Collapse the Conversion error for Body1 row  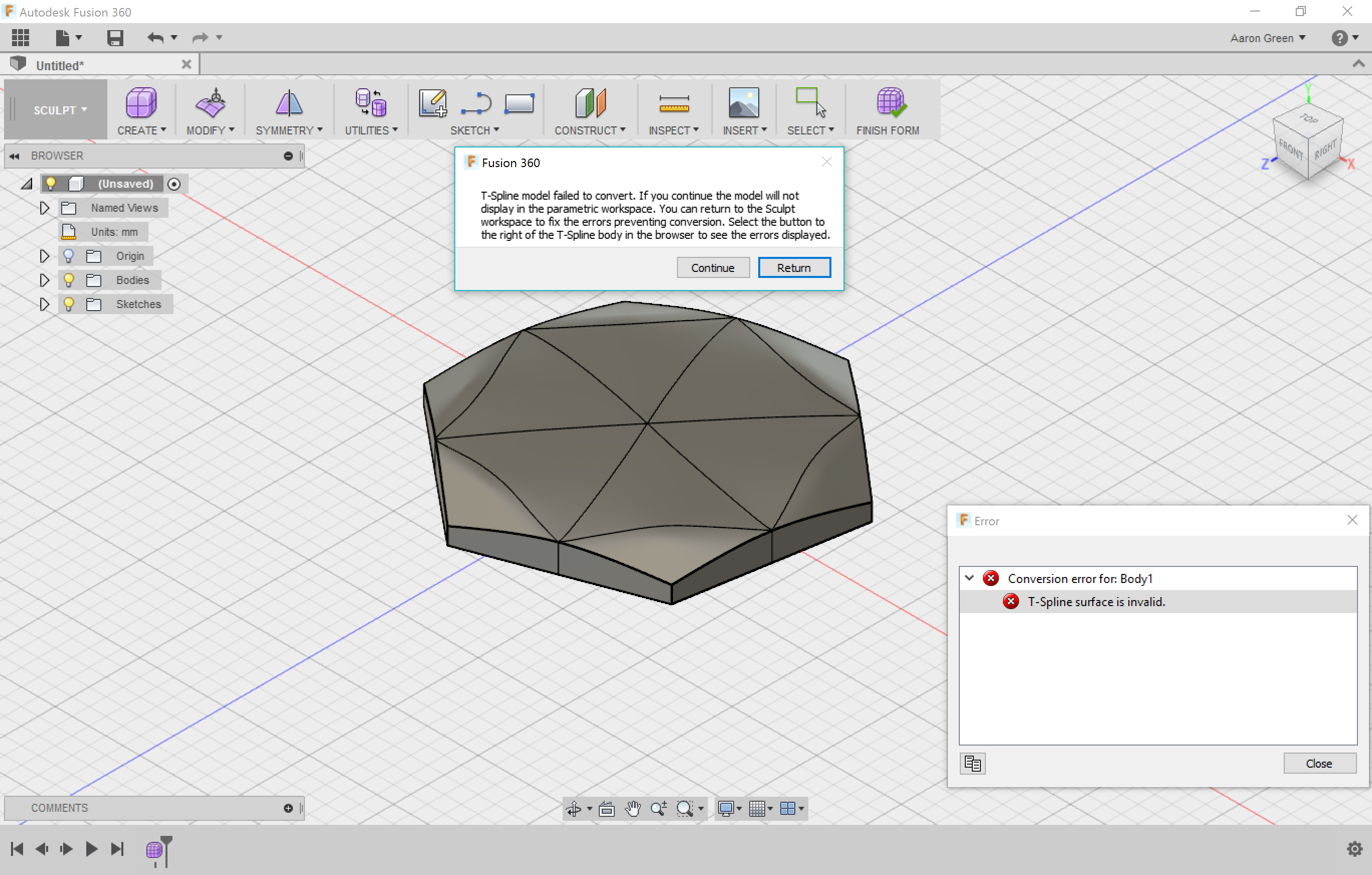point(969,578)
